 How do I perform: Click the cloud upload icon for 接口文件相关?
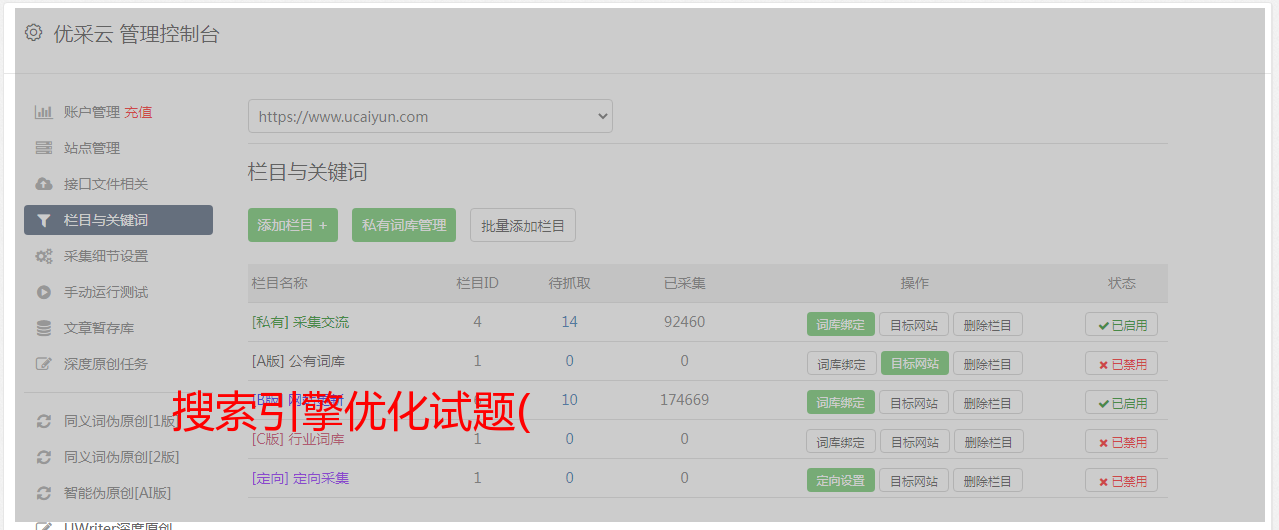tap(44, 184)
